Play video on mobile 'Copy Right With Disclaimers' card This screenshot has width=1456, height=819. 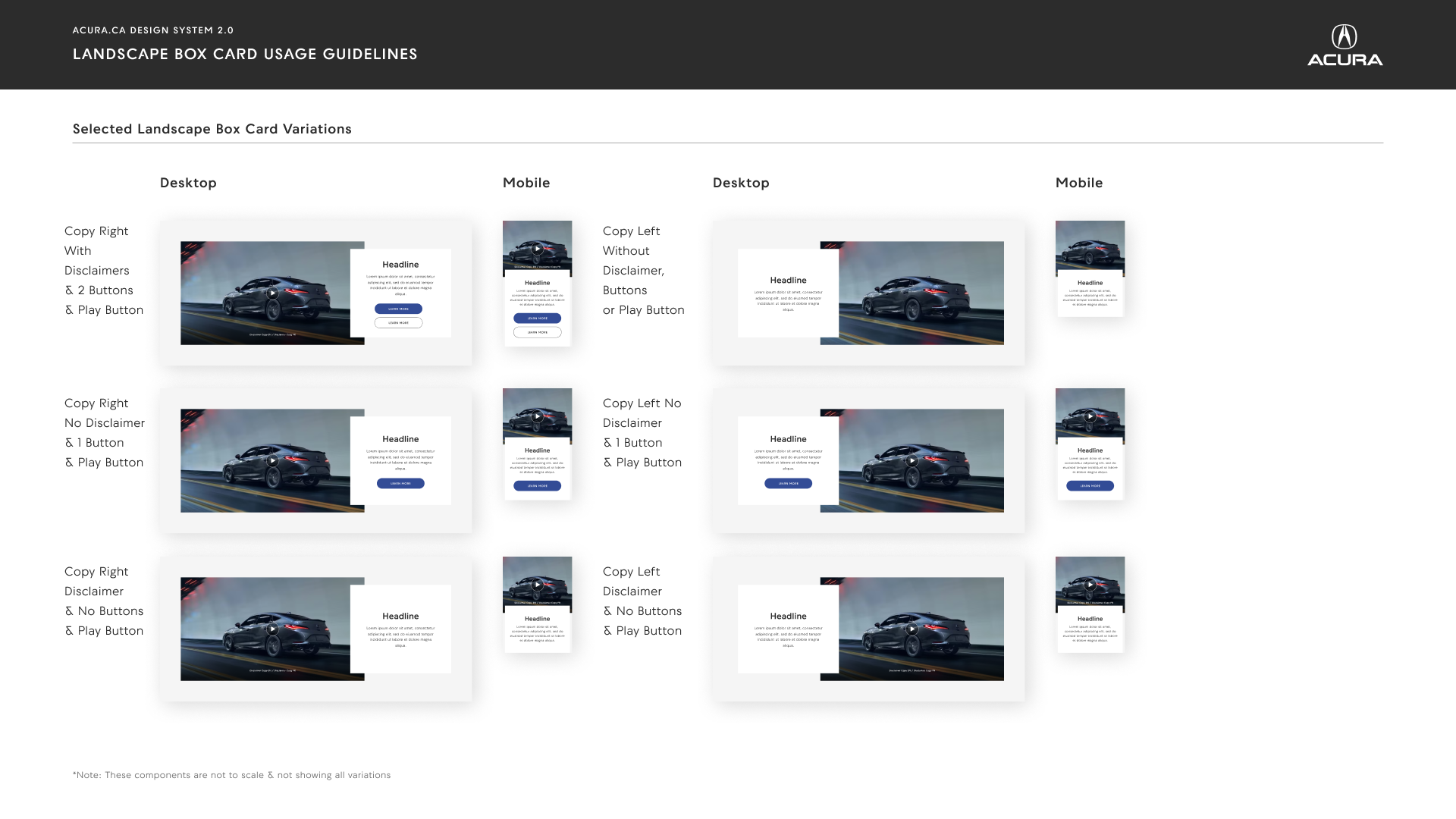tap(537, 249)
